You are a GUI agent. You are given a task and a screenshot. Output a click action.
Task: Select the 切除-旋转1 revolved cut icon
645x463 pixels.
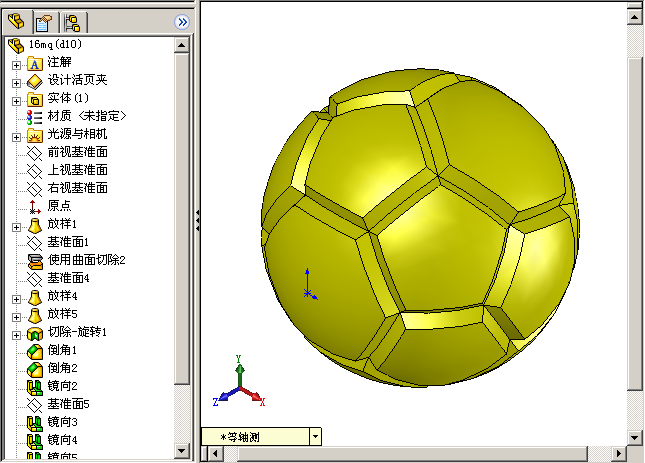pyautogui.click(x=35, y=333)
